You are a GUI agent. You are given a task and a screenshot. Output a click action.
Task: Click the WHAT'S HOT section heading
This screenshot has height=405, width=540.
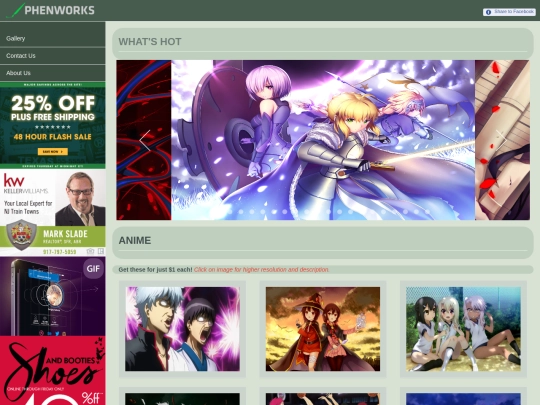click(x=150, y=42)
